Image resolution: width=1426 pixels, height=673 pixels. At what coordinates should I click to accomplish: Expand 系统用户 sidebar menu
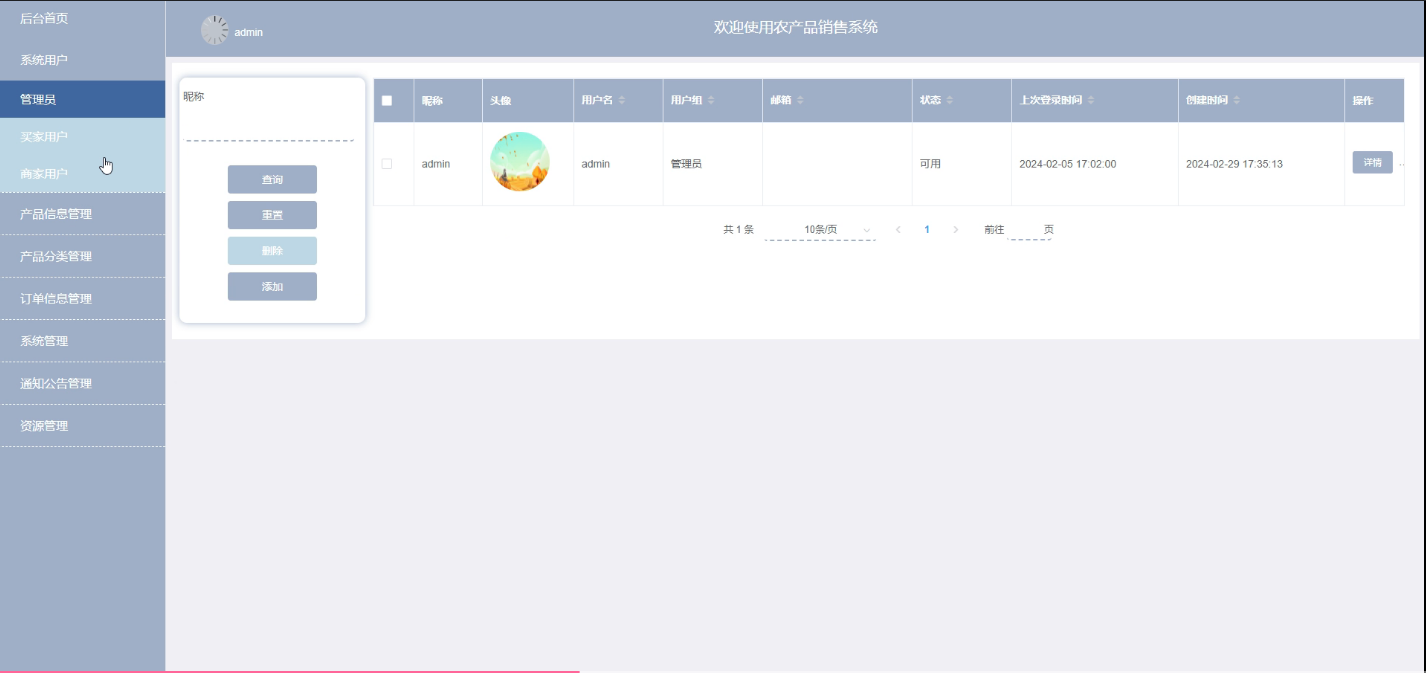(x=82, y=60)
